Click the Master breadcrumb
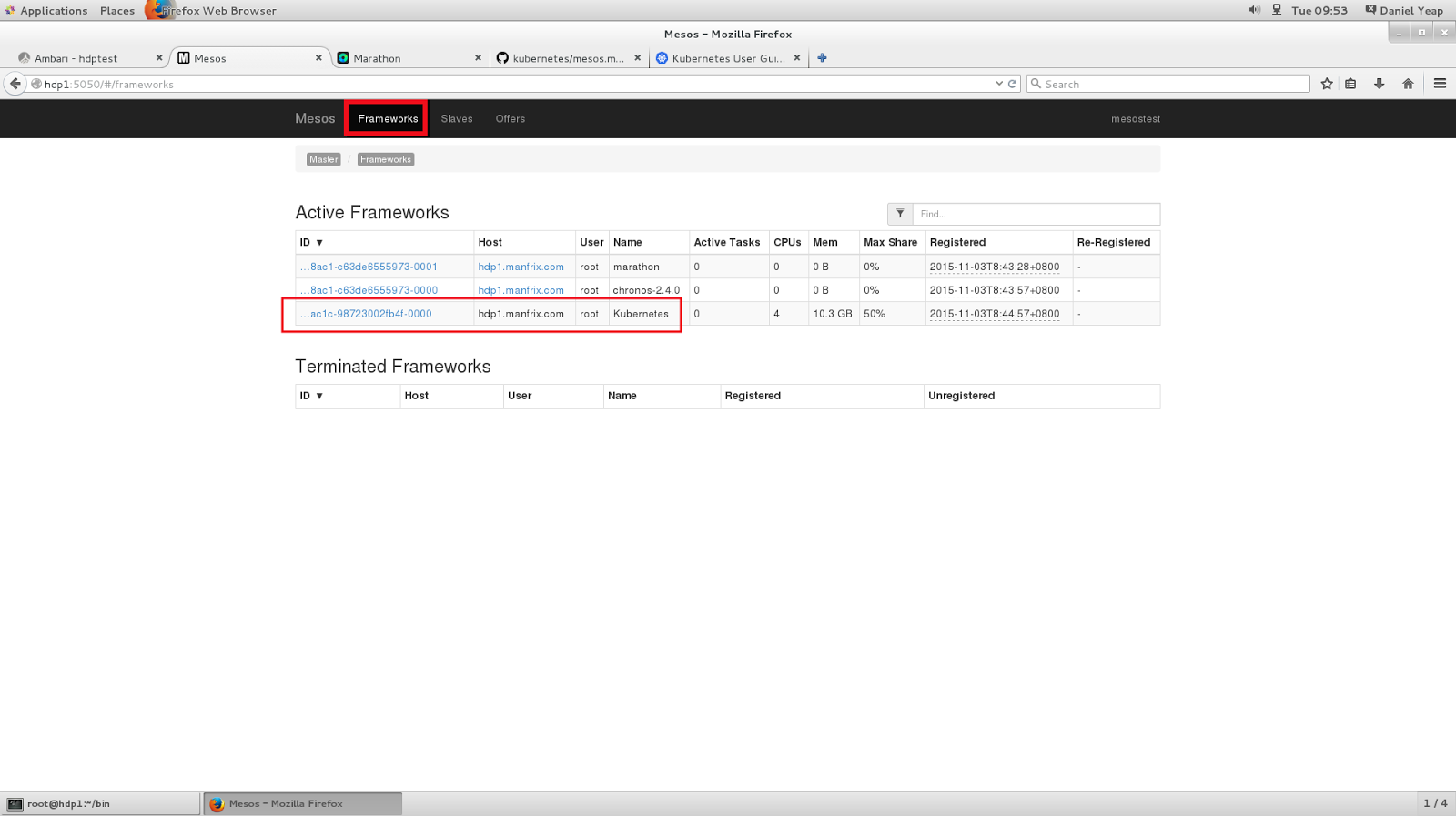This screenshot has height=816, width=1456. click(x=323, y=159)
